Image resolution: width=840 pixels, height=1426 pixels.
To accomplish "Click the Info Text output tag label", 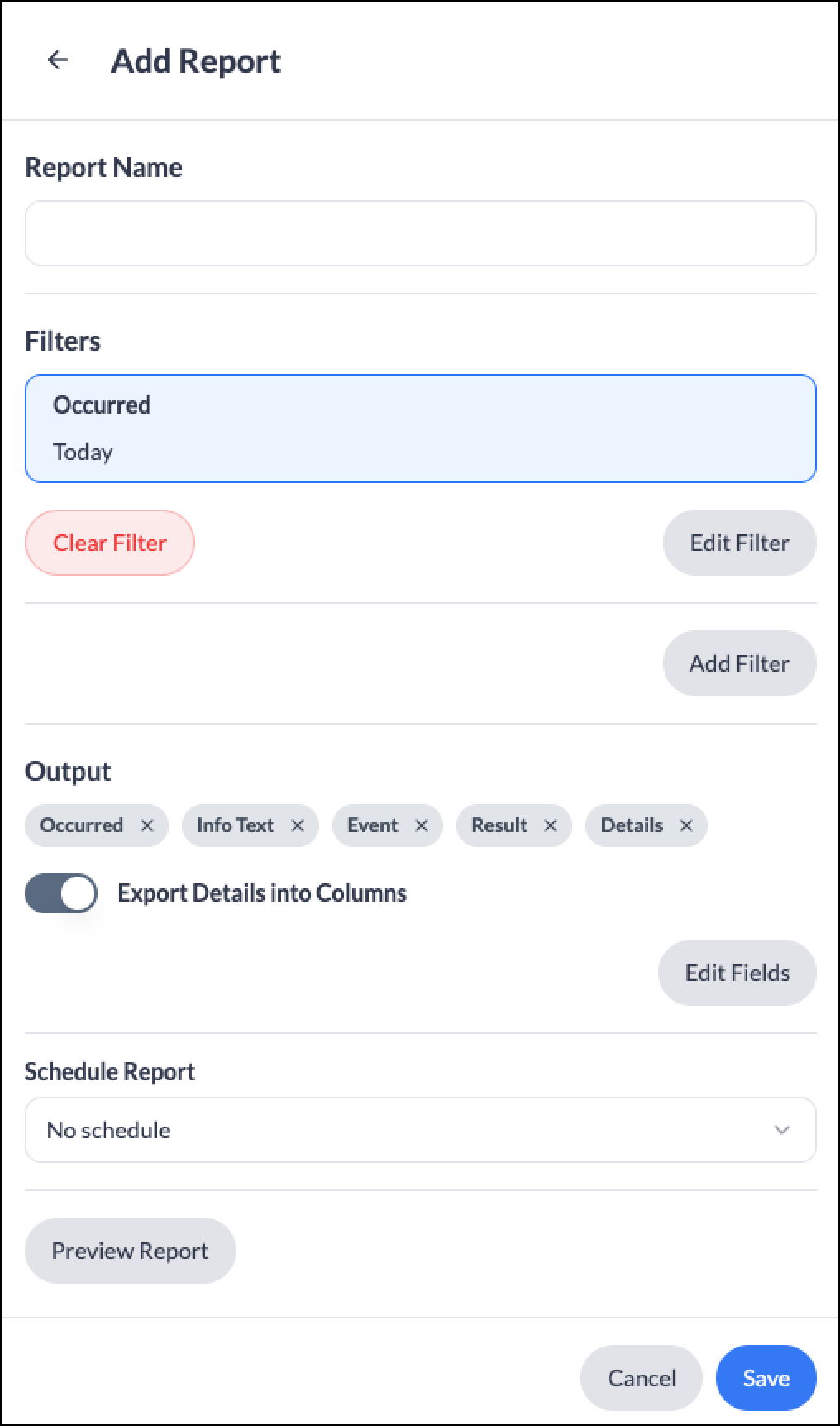I will pos(235,825).
